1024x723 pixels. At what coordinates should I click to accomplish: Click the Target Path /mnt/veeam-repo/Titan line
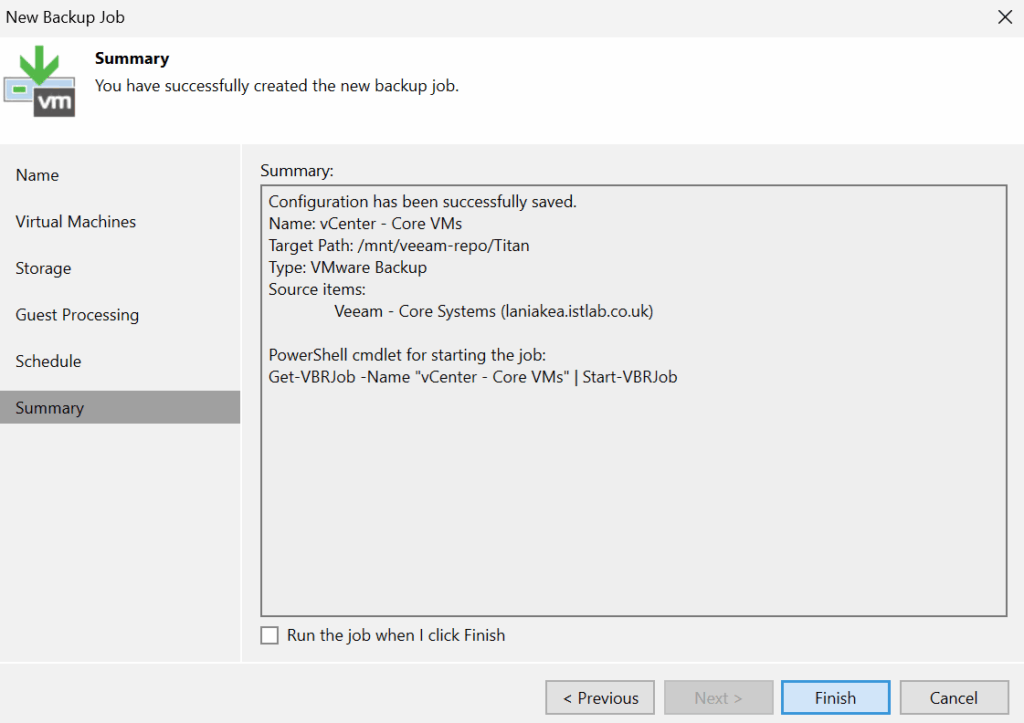coord(399,246)
